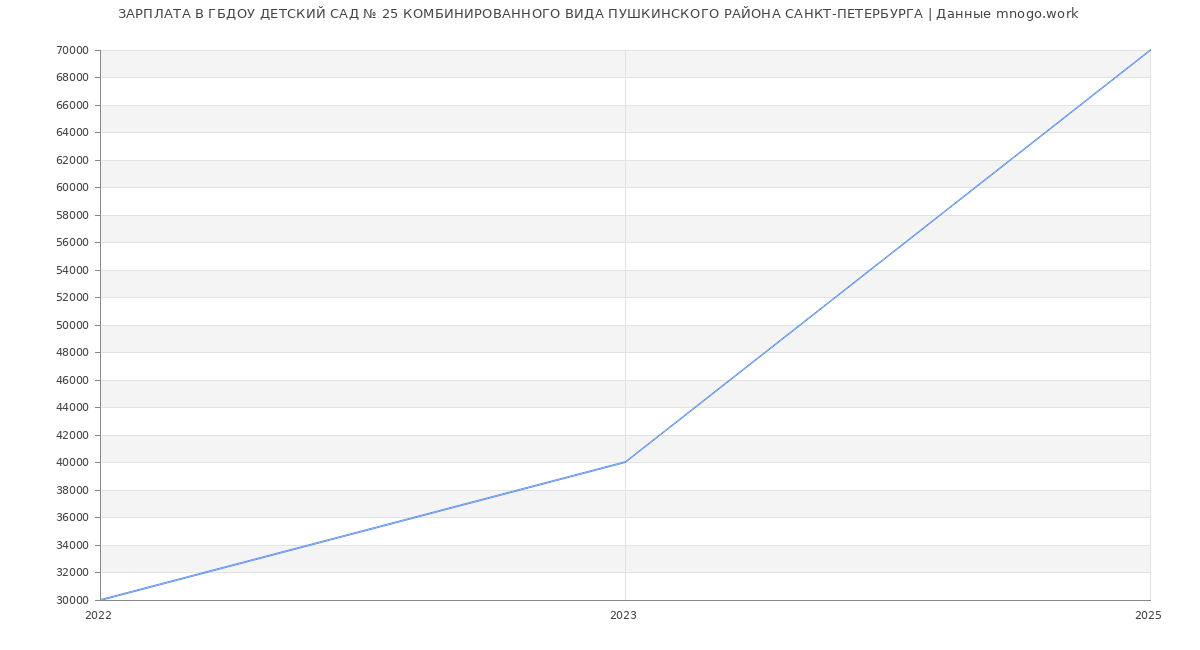Click the 60000 y-axis label
The image size is (1200, 650).
coord(73,187)
